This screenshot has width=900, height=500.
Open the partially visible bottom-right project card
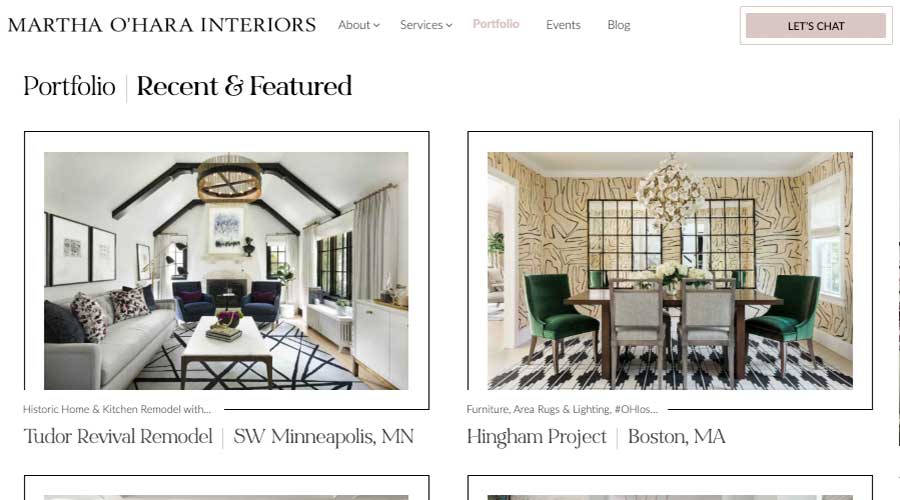(x=670, y=487)
